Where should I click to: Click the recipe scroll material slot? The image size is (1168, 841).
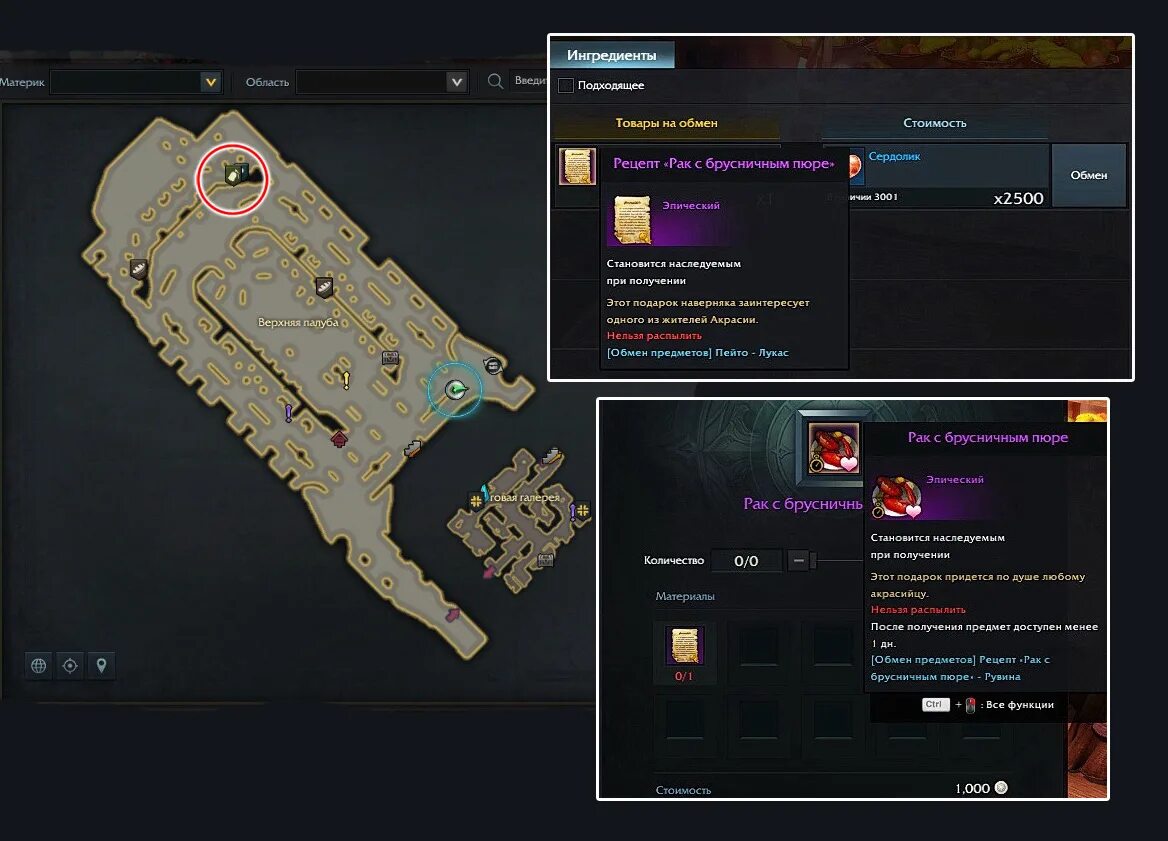pyautogui.click(x=684, y=645)
